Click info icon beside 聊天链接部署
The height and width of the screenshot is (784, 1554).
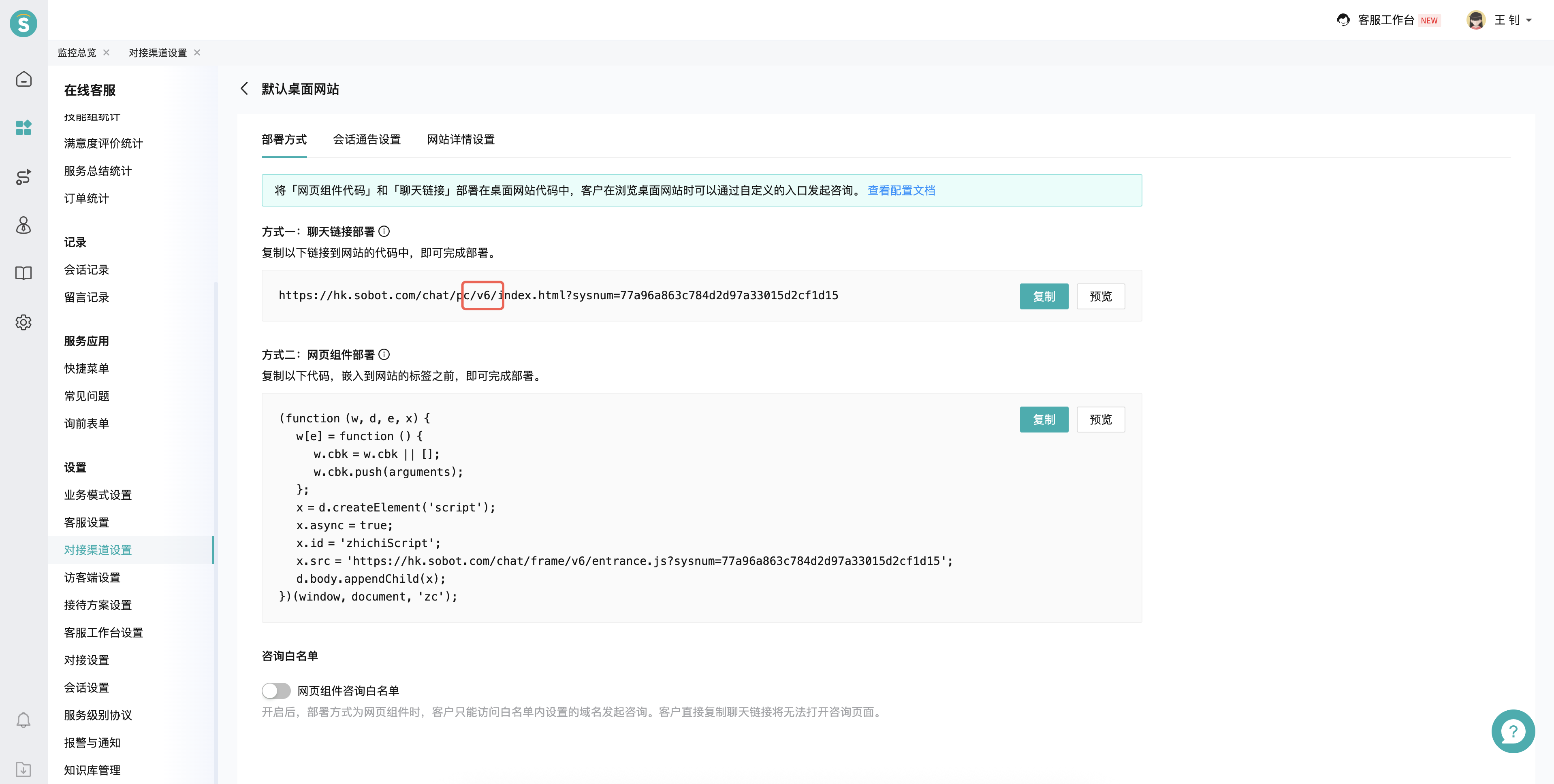pos(384,232)
